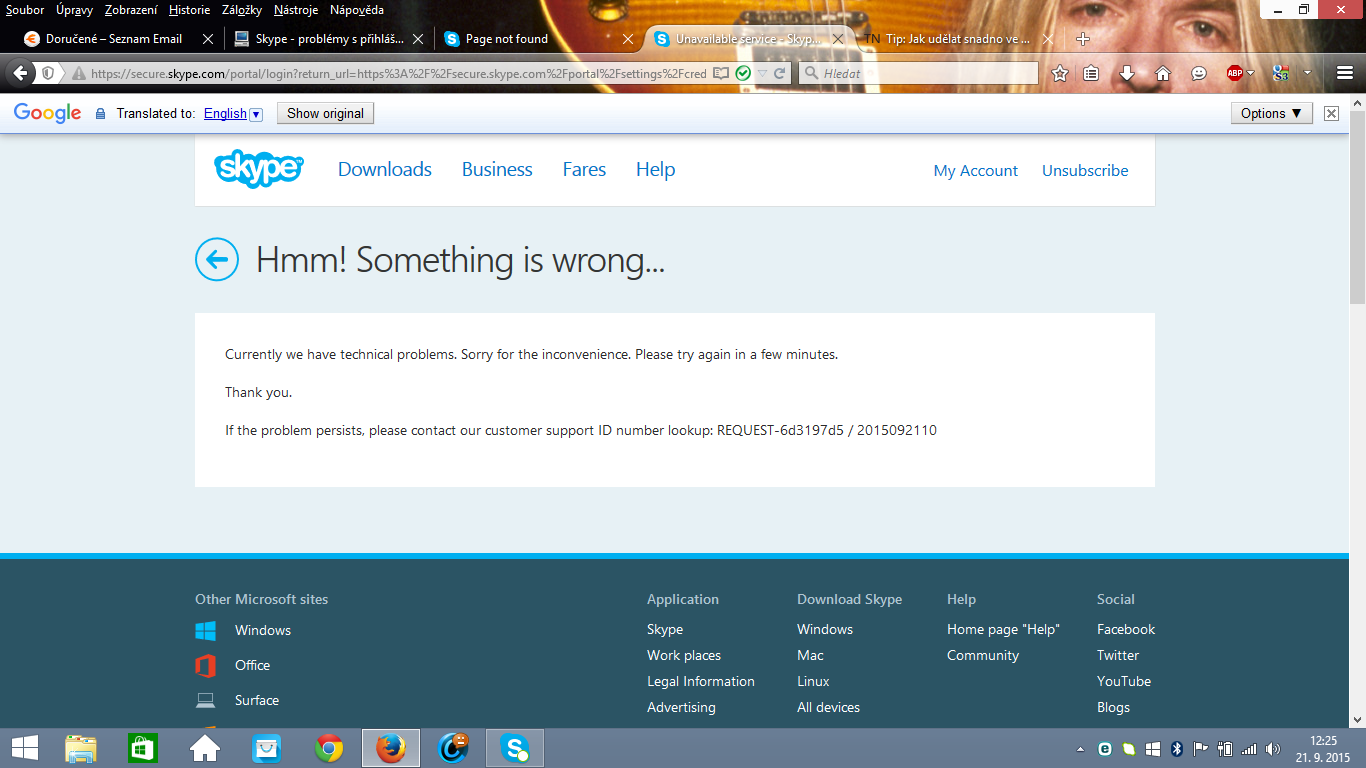The image size is (1366, 768).
Task: Launch Chrome from the taskbar
Action: tap(328, 748)
